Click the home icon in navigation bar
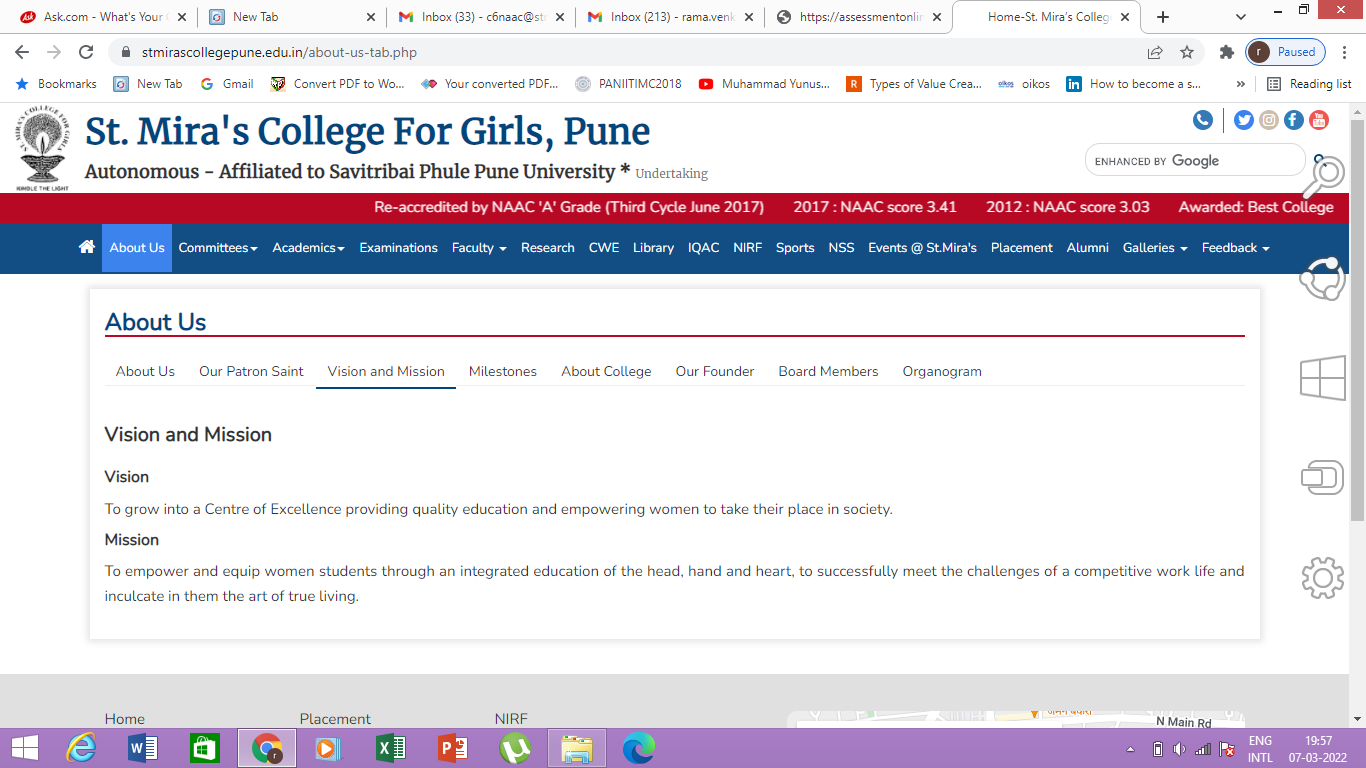 click(x=86, y=247)
